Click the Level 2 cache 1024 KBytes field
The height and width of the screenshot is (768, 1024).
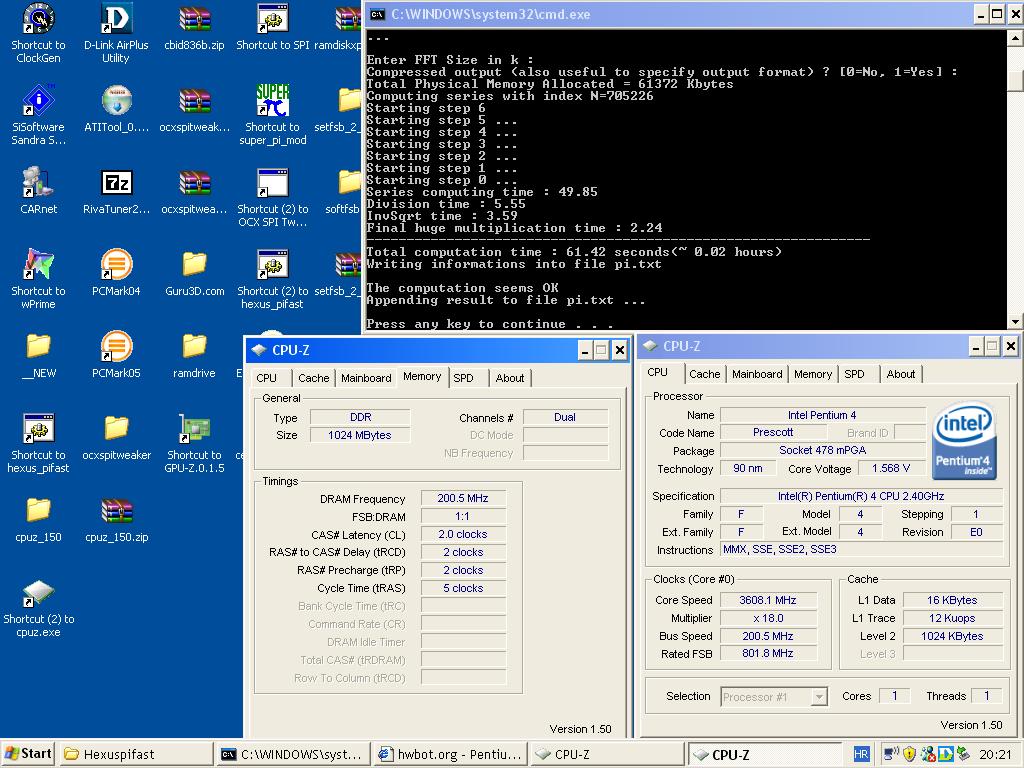tap(952, 636)
